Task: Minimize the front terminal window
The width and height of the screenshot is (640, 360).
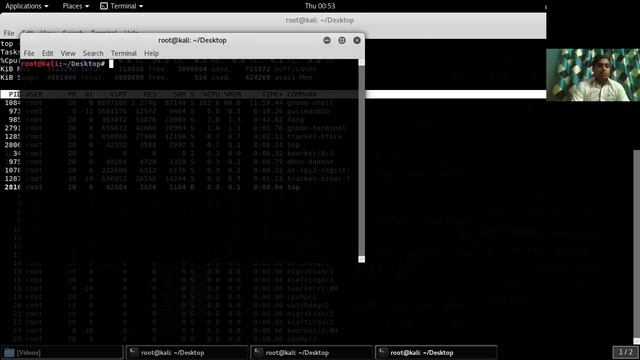Action: 327,40
